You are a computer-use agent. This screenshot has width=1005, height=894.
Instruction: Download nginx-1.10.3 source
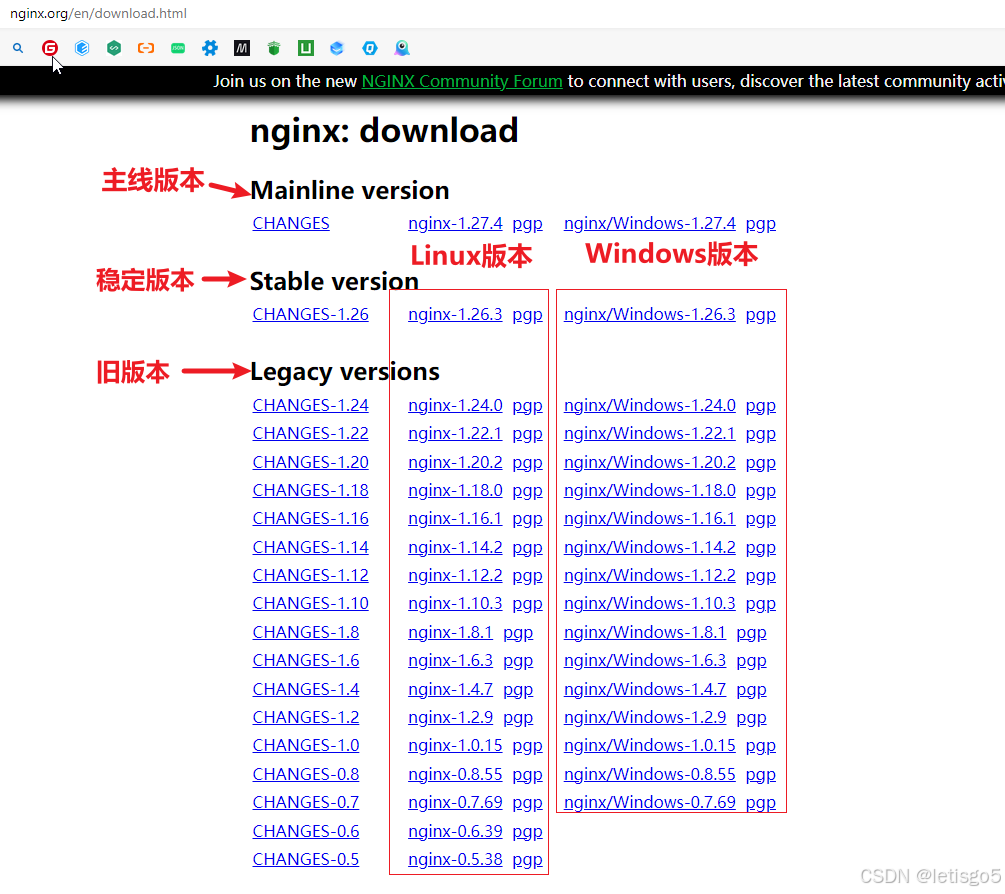[x=455, y=604]
